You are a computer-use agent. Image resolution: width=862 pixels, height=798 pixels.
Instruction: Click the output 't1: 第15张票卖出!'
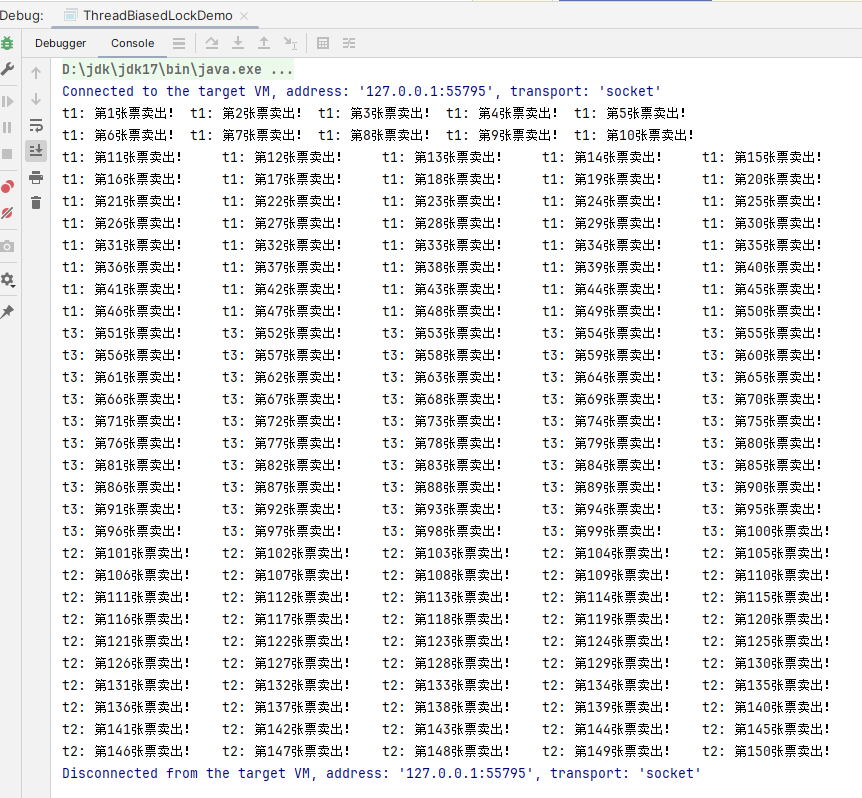[x=762, y=157]
